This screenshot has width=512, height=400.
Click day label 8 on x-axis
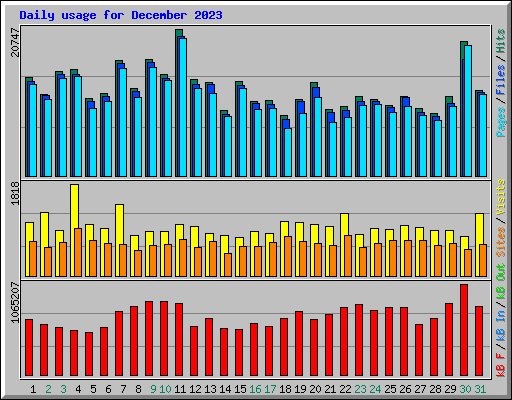(x=138, y=389)
